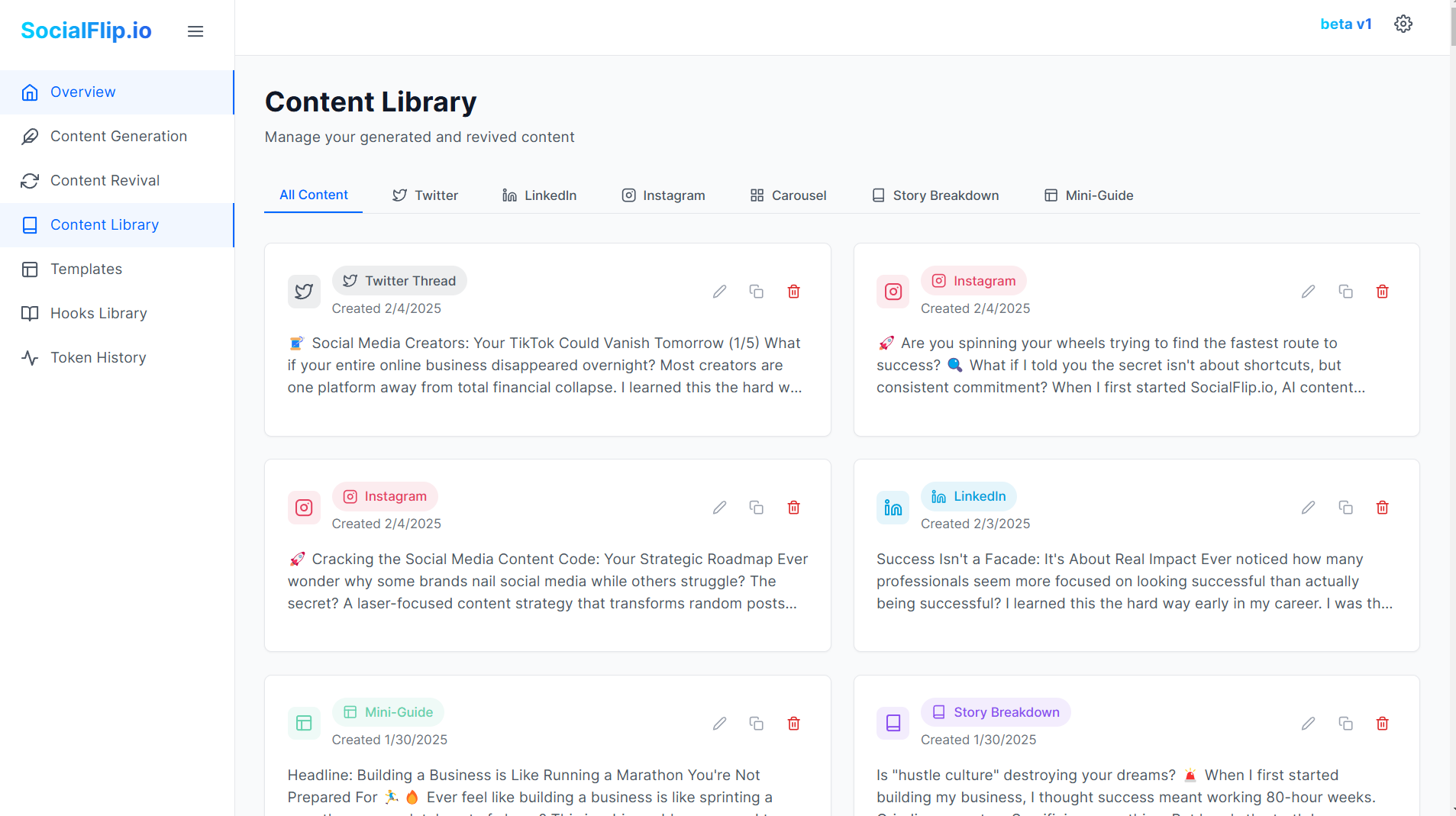Toggle the sidebar hamburger menu
Screen dimensions: 1456x816
tap(195, 31)
